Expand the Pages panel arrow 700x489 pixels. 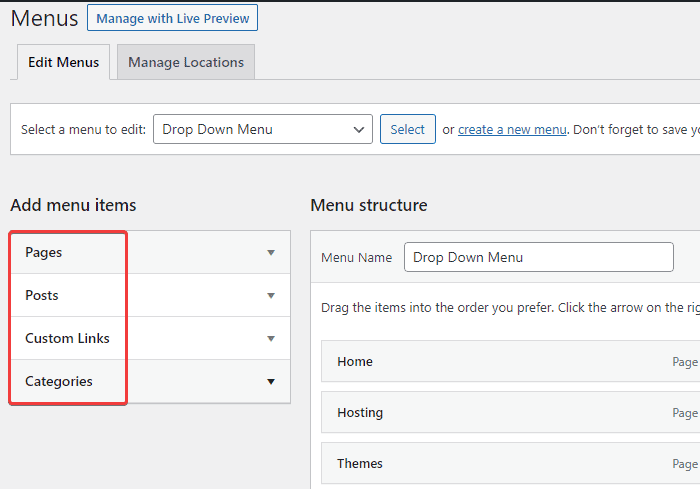pyautogui.click(x=270, y=253)
